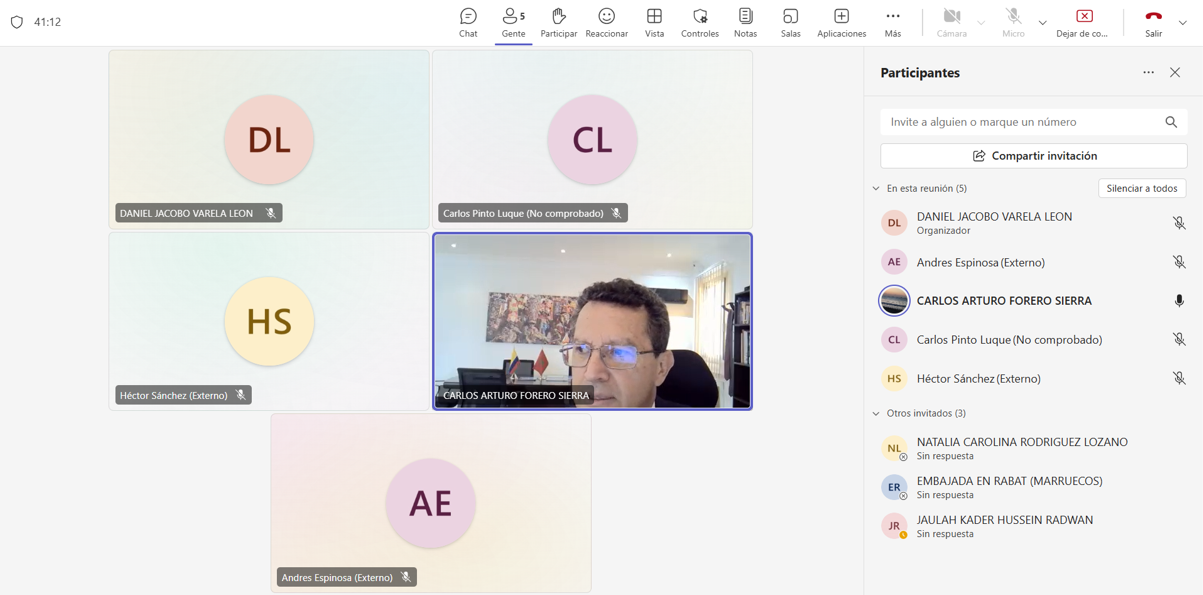Viewport: 1203px width, 595px height.
Task: Toggle mic of Héctor Sánchez in list
Action: point(1179,379)
